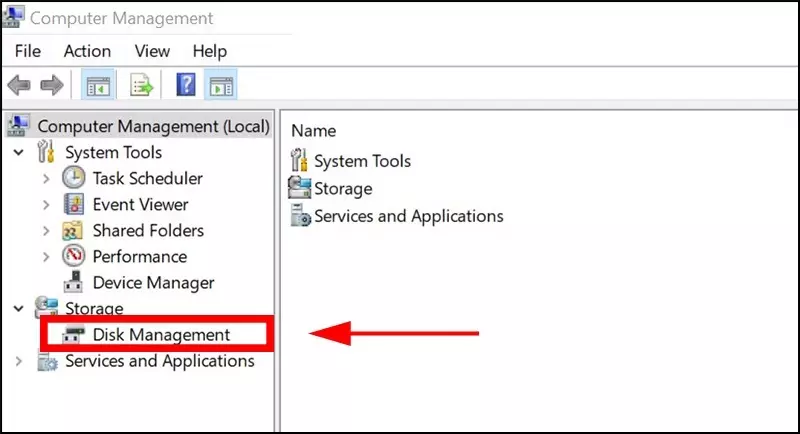Collapse the System Tools tree node
Screen dimensions: 800x434
click(18, 152)
